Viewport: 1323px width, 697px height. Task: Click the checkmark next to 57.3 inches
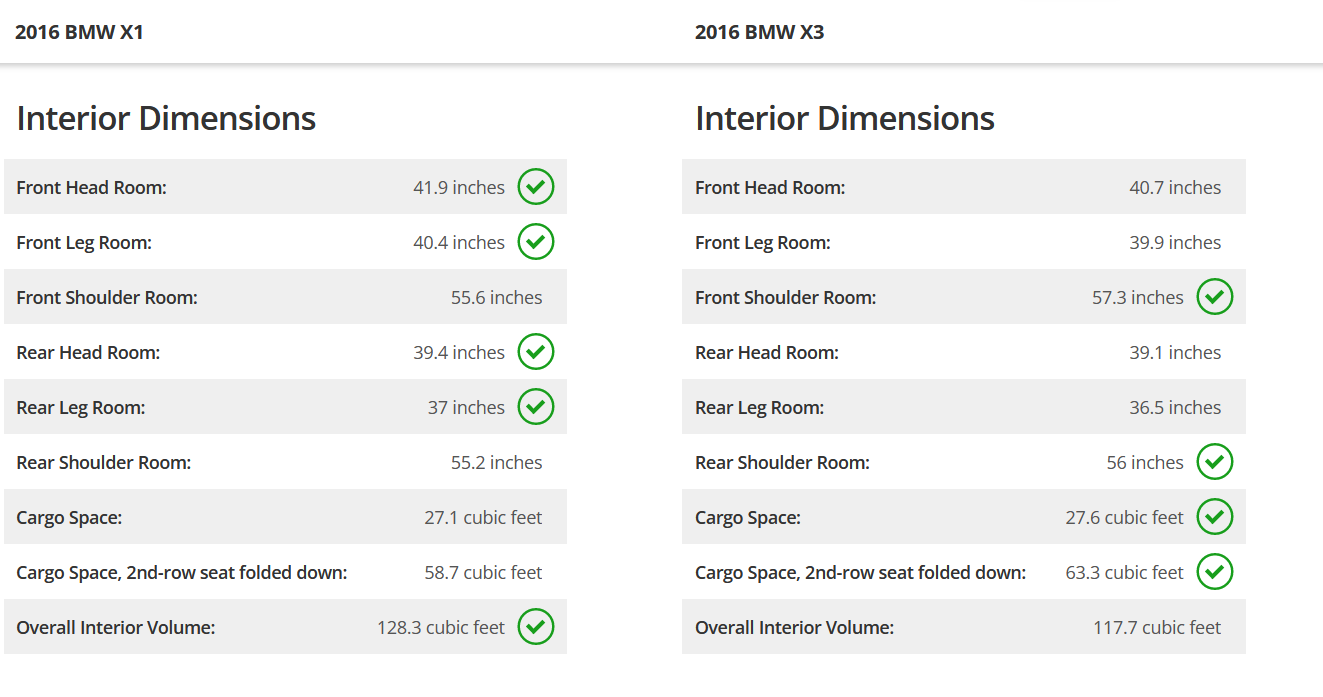coord(1215,297)
